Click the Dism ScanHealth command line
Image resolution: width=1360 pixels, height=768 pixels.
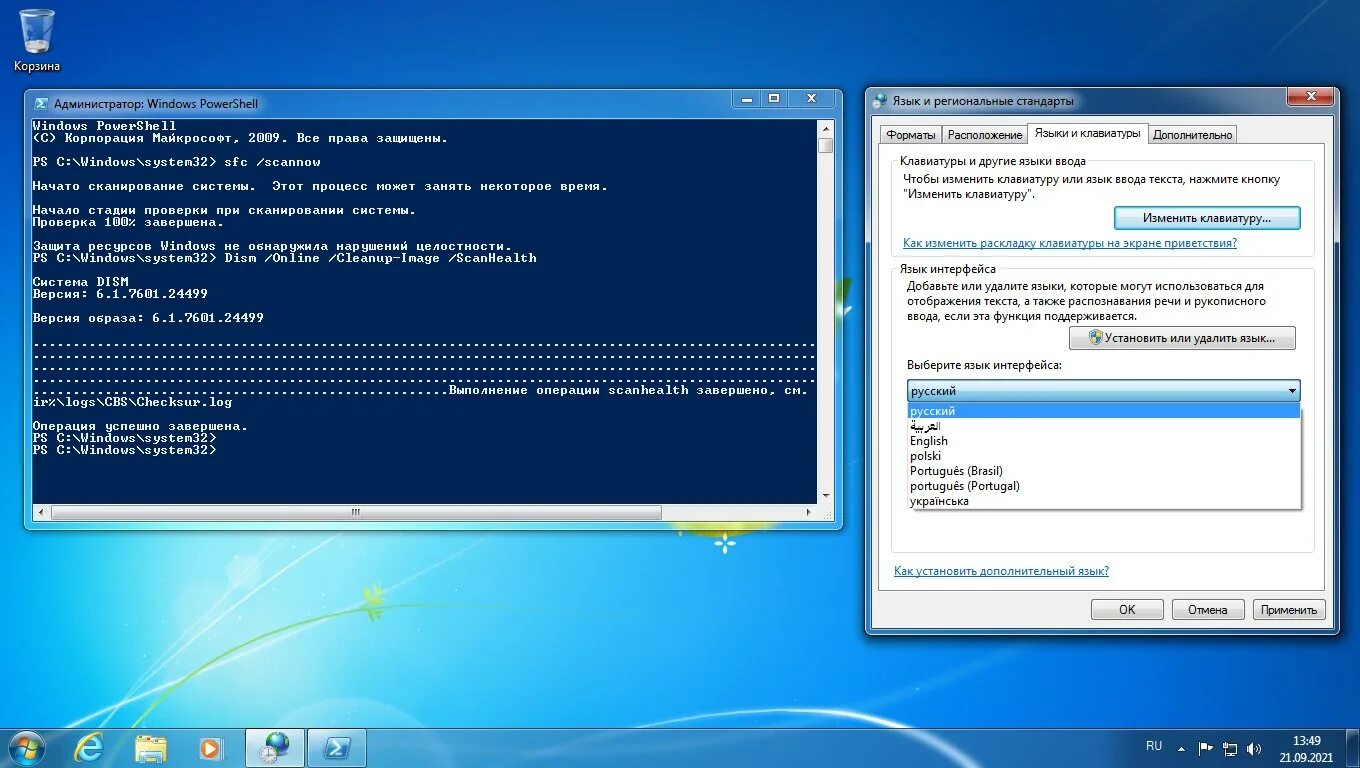tap(380, 258)
